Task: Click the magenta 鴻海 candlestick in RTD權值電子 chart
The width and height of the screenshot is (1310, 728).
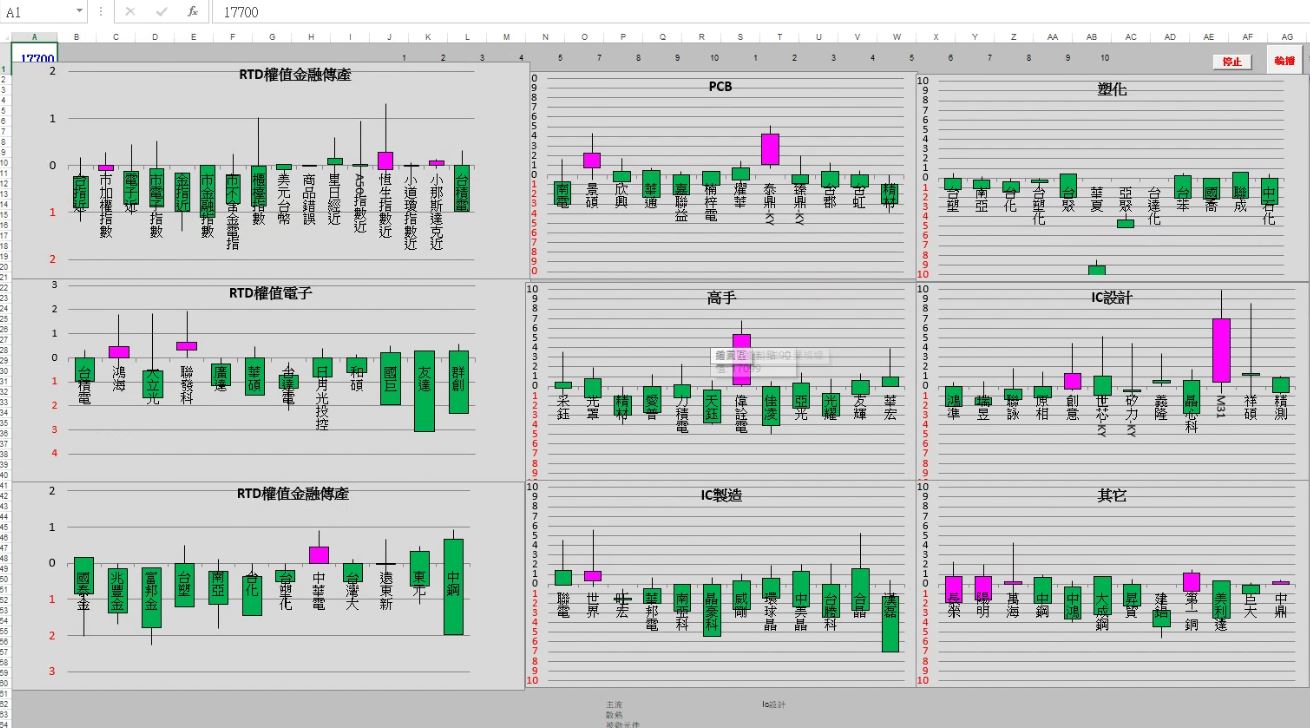Action: coord(119,352)
